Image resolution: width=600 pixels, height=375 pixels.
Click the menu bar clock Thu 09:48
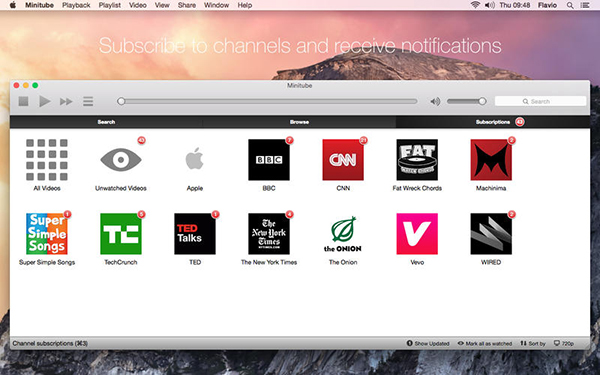click(x=515, y=5)
